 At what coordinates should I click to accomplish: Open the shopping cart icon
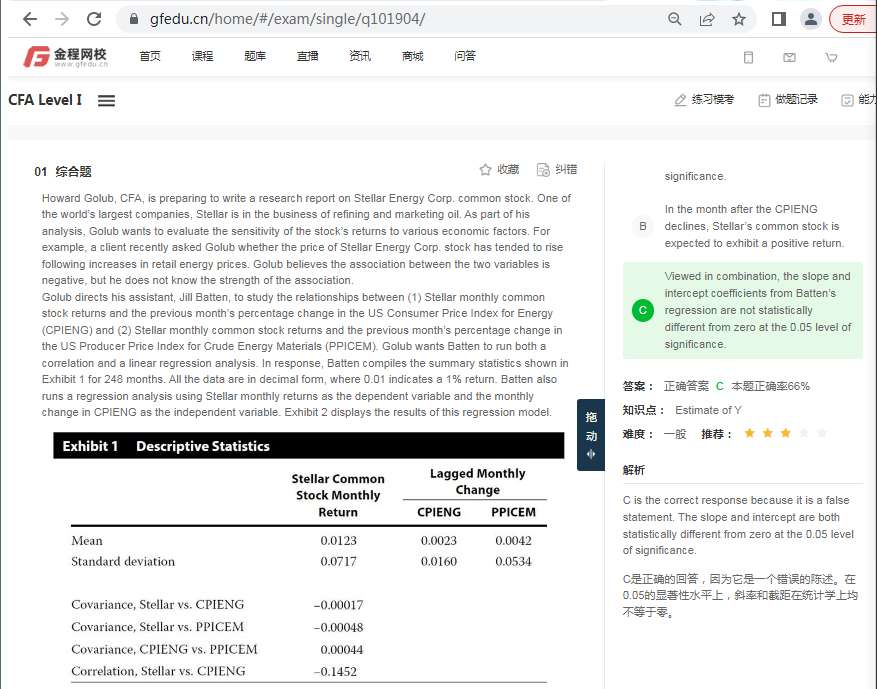831,57
